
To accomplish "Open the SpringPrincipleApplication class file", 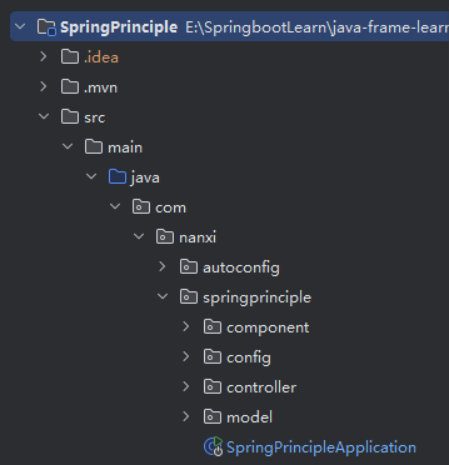I will pyautogui.click(x=321, y=448).
